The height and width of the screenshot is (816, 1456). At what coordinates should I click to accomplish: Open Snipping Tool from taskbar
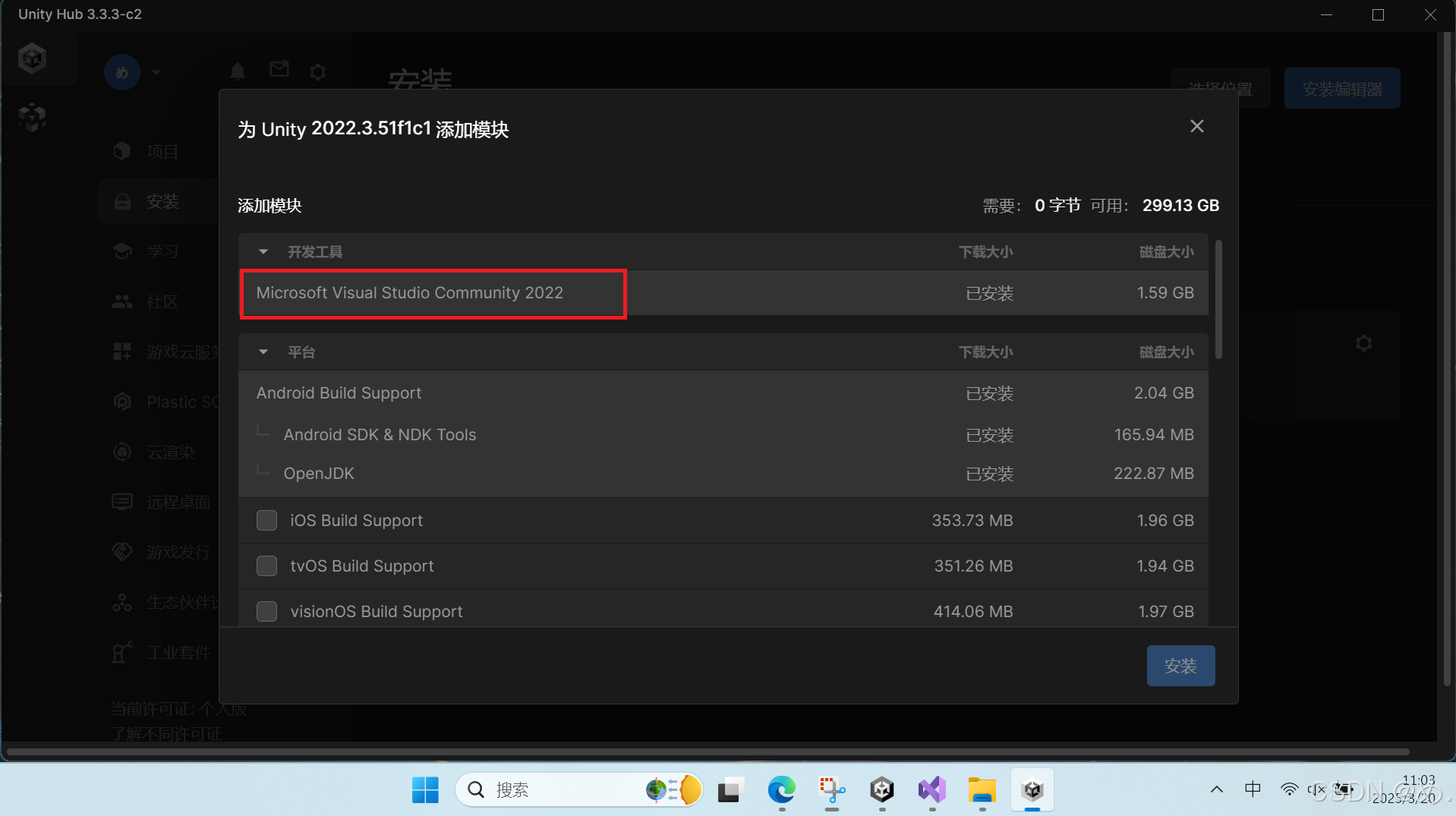(832, 789)
